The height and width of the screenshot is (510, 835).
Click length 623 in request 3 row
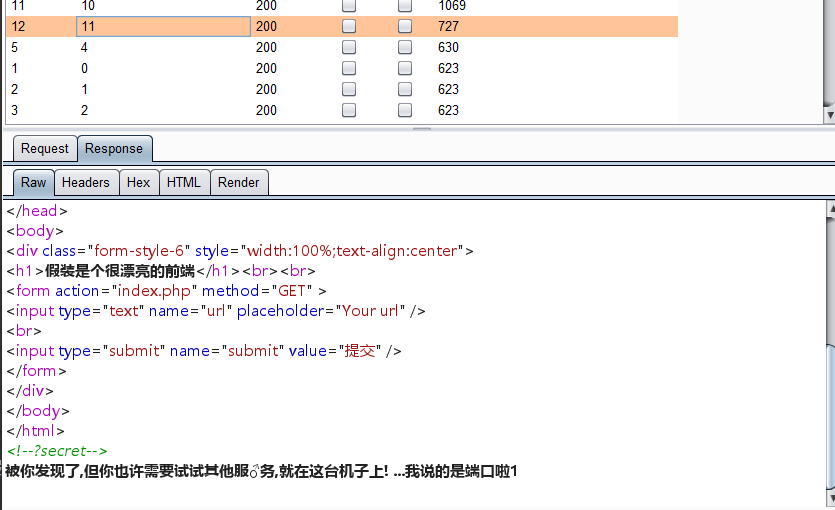point(448,110)
